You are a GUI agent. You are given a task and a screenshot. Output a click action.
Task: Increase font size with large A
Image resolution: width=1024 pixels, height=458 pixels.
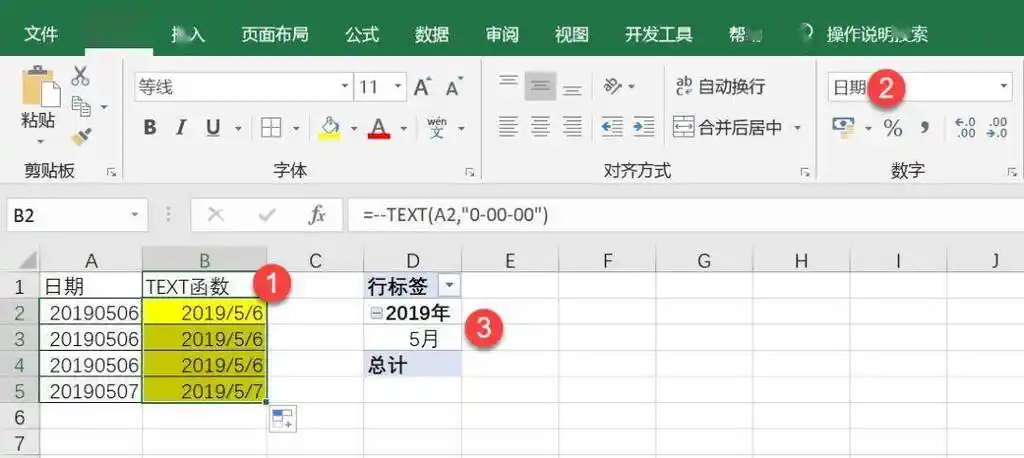click(423, 86)
